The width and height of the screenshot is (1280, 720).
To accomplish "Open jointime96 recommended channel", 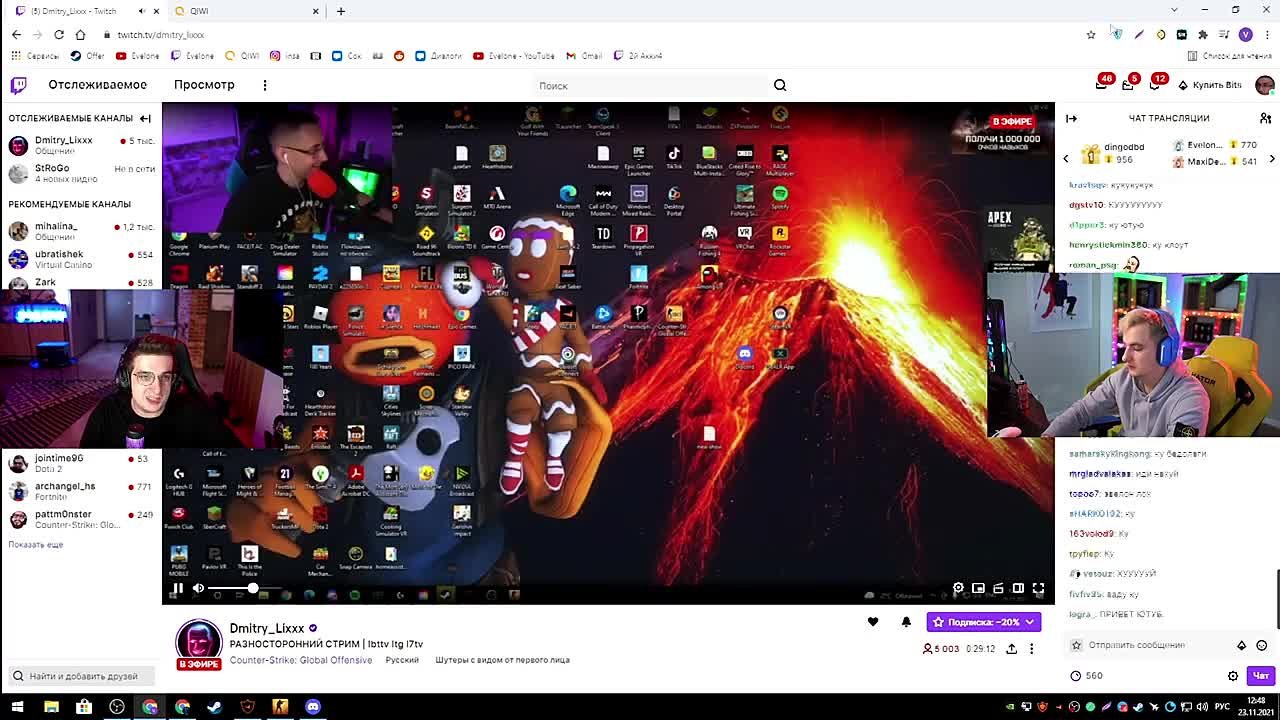I will pyautogui.click(x=80, y=463).
